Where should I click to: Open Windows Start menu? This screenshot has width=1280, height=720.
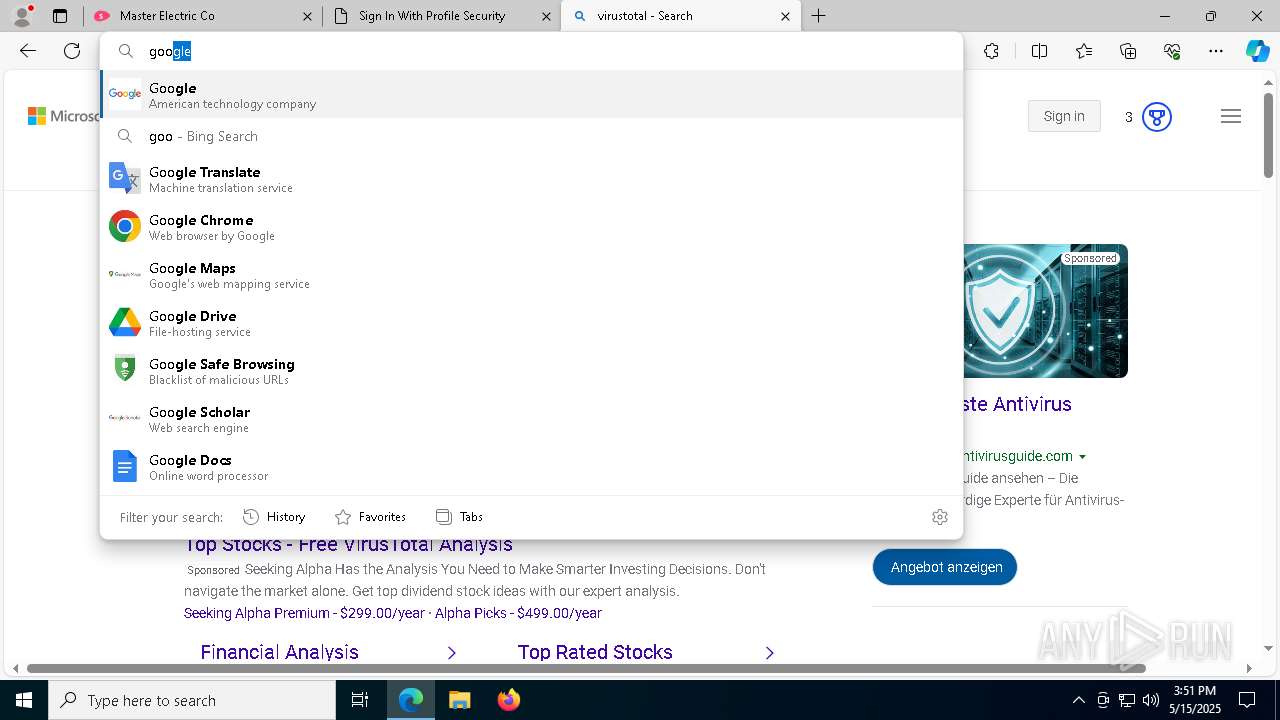24,700
